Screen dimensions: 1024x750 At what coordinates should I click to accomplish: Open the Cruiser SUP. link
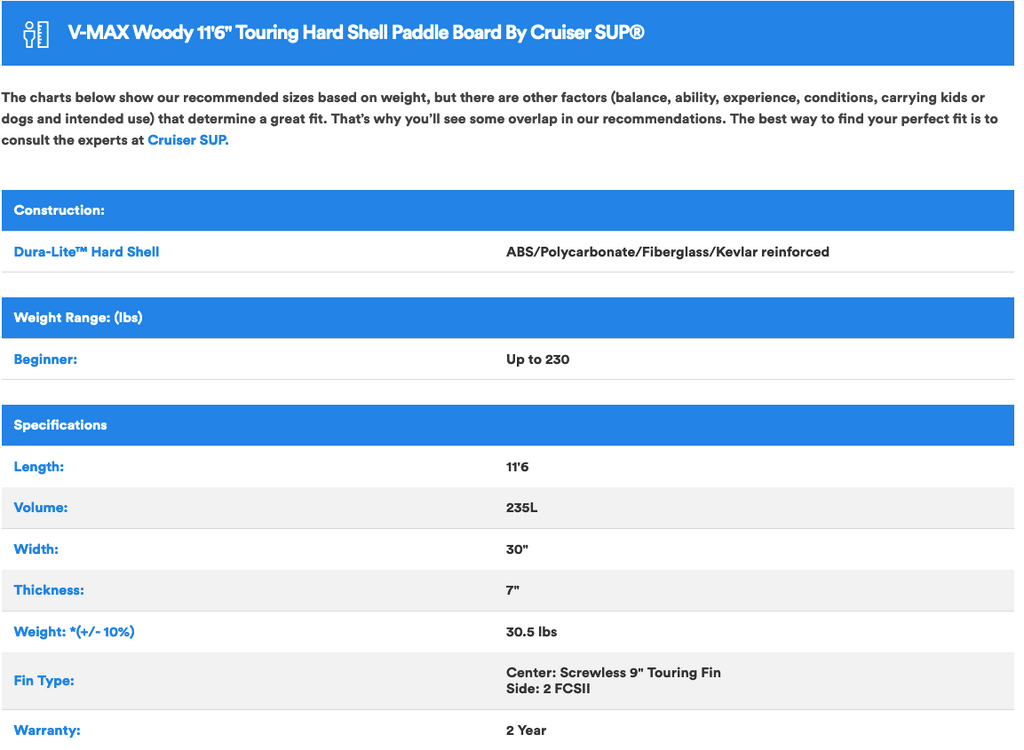[x=188, y=140]
